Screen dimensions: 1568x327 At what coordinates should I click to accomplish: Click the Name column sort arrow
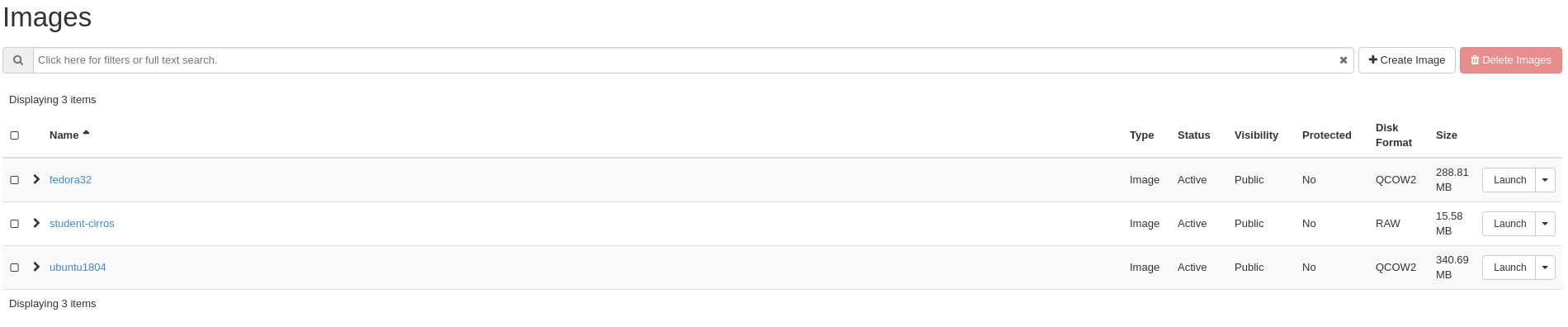(86, 133)
